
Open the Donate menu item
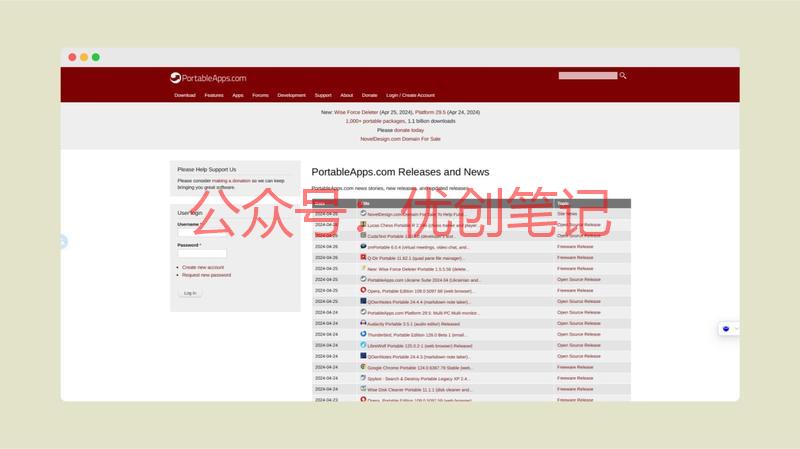point(369,95)
